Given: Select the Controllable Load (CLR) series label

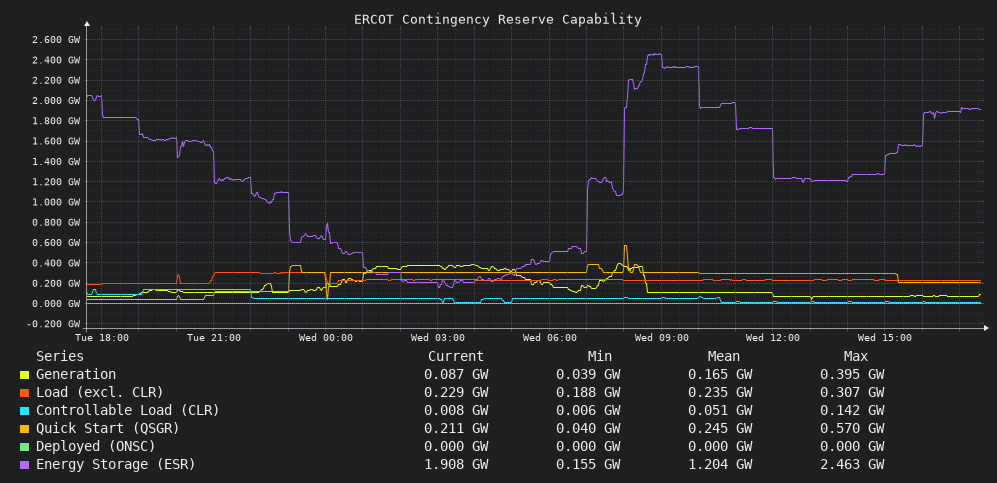Looking at the screenshot, I should click(128, 411).
